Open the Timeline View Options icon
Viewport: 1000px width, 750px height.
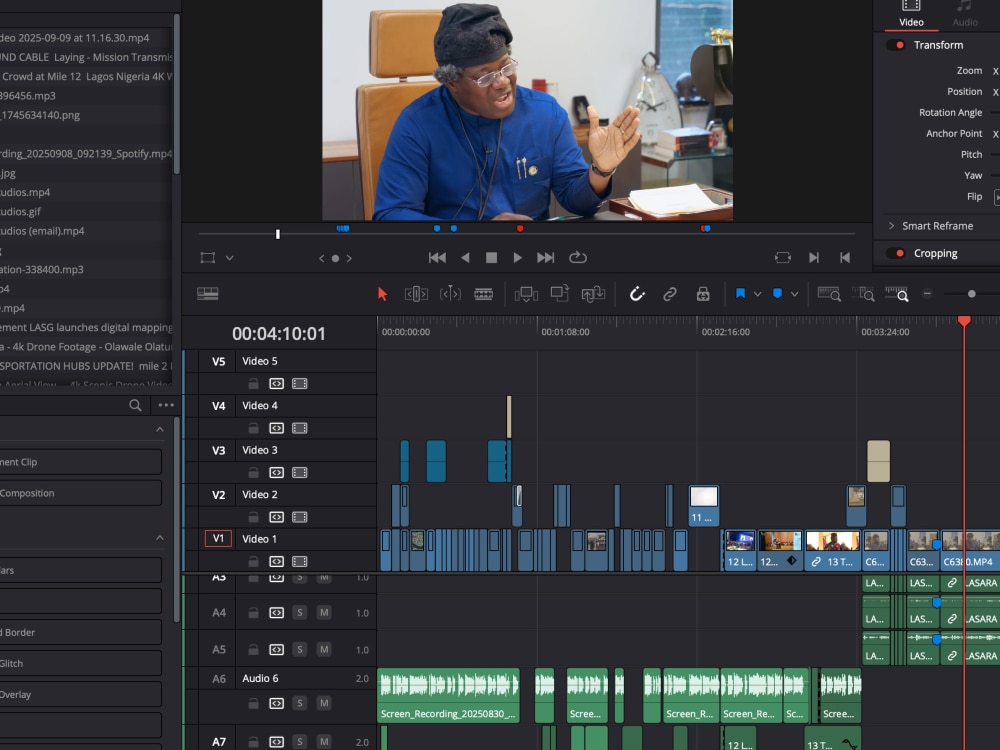point(208,293)
